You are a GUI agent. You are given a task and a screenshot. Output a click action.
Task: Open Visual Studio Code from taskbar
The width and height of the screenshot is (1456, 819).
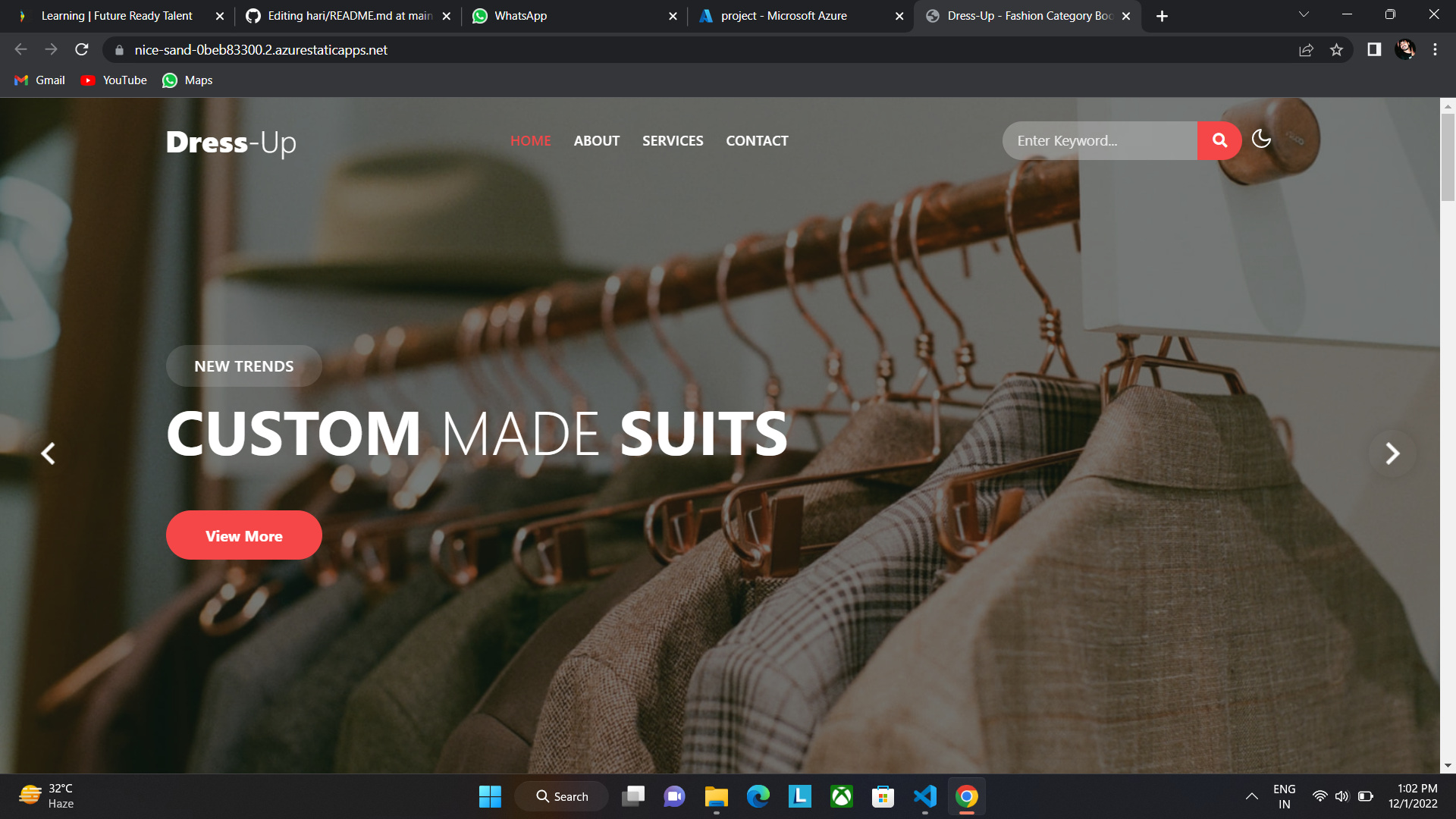tap(924, 796)
